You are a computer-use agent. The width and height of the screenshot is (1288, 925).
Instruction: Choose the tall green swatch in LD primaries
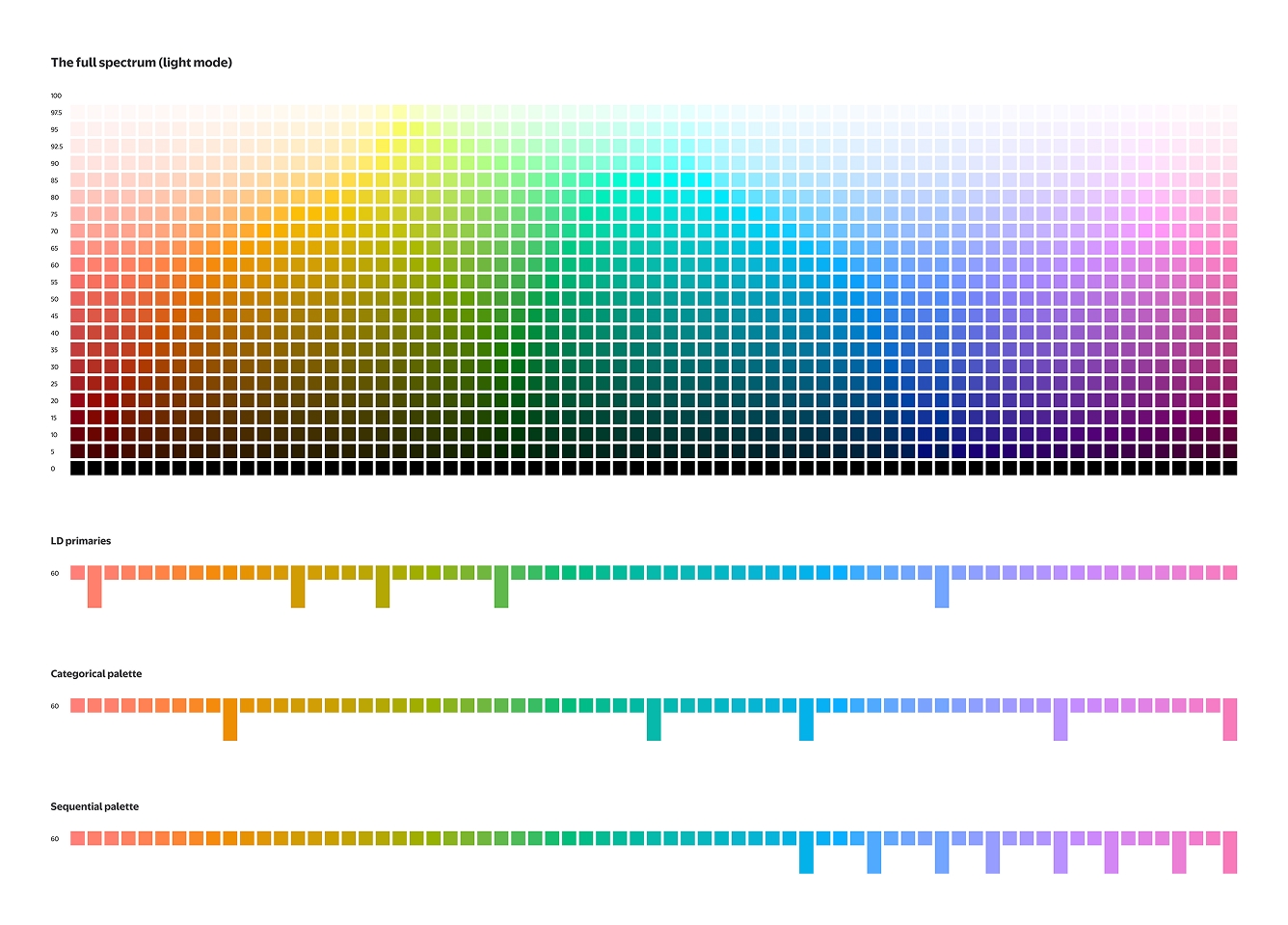[501, 586]
